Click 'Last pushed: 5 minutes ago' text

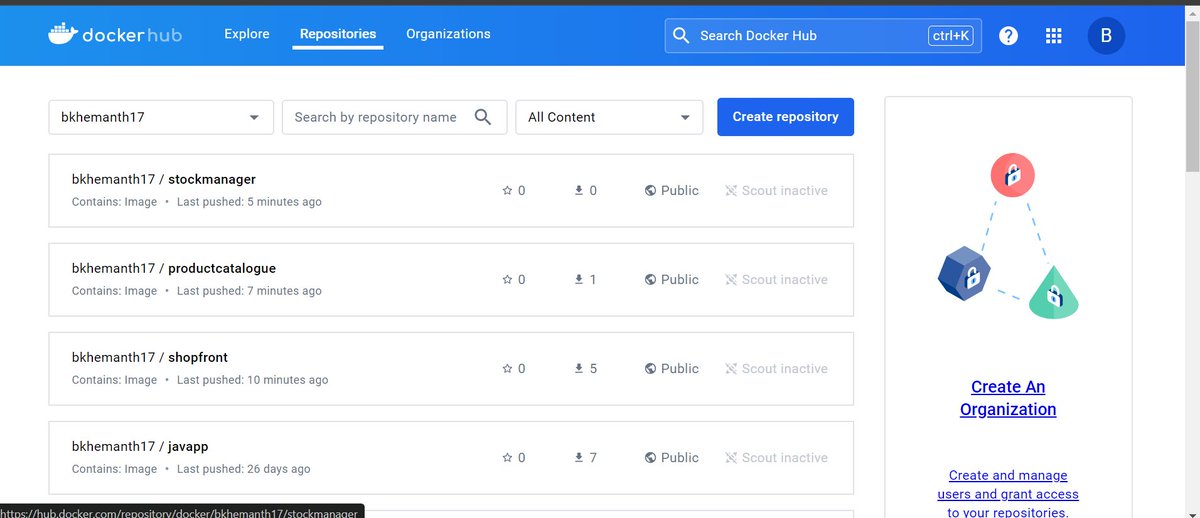[249, 202]
